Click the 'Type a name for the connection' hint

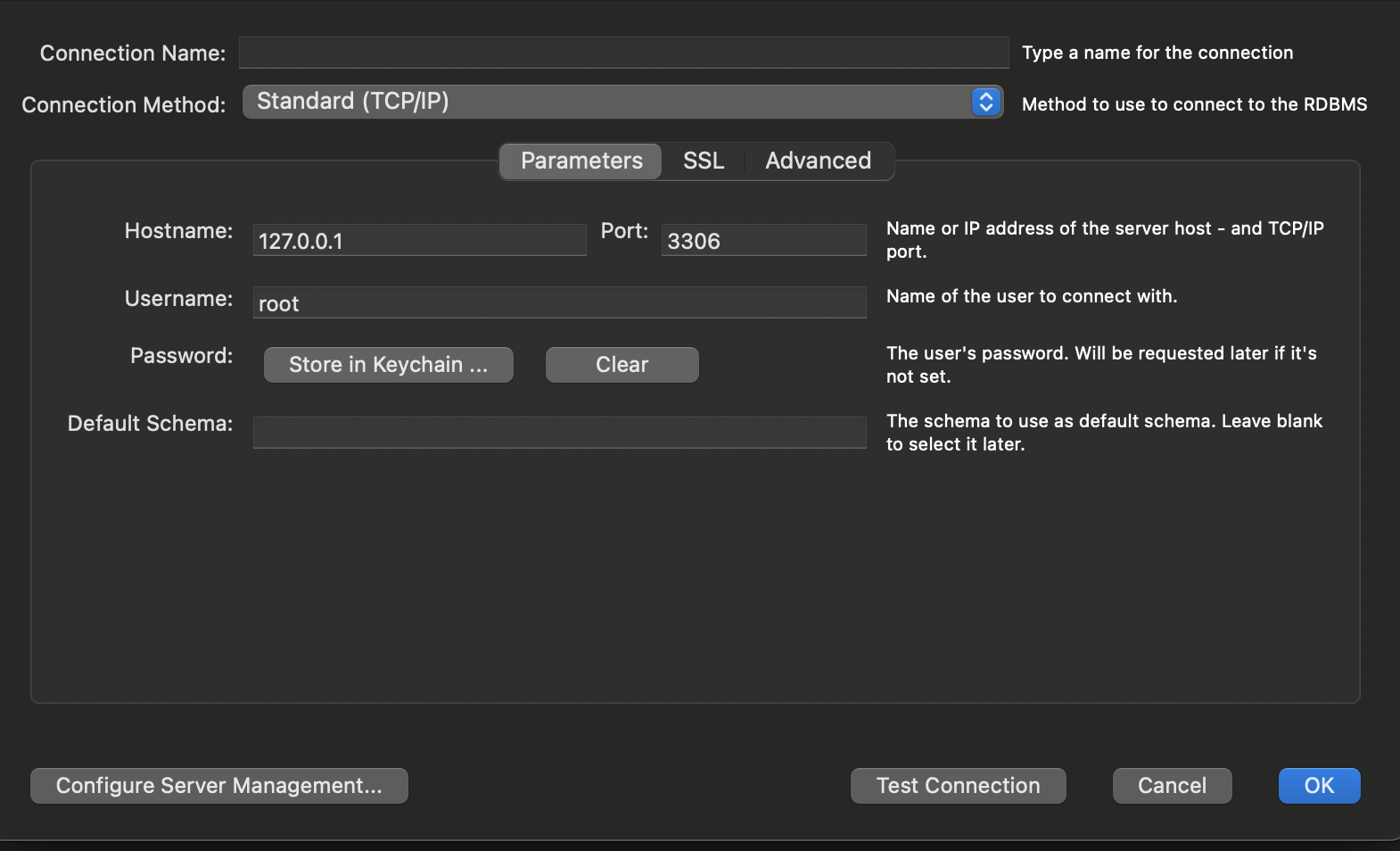pos(1157,53)
